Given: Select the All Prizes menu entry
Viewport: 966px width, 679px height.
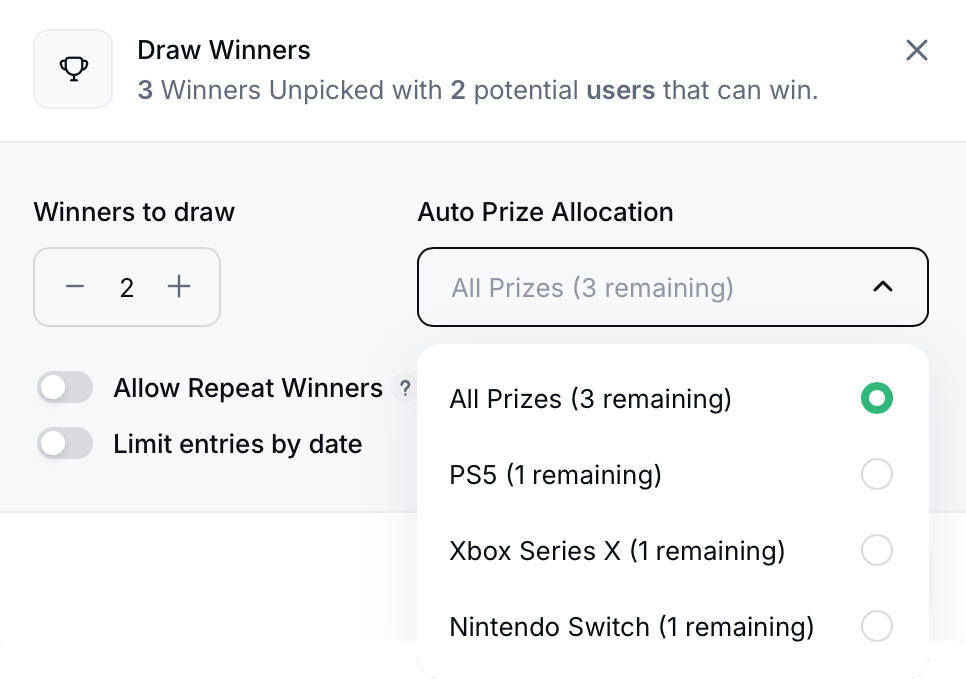Looking at the screenshot, I should [590, 398].
